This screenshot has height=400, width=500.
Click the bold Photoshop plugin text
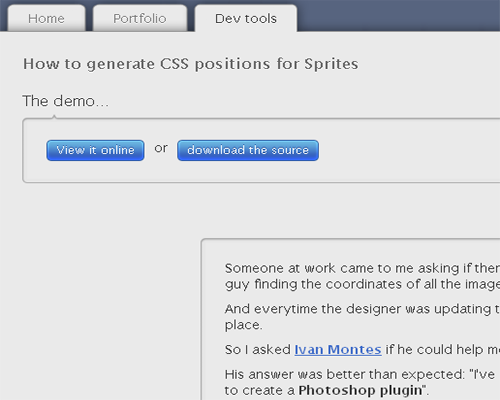[360, 390]
